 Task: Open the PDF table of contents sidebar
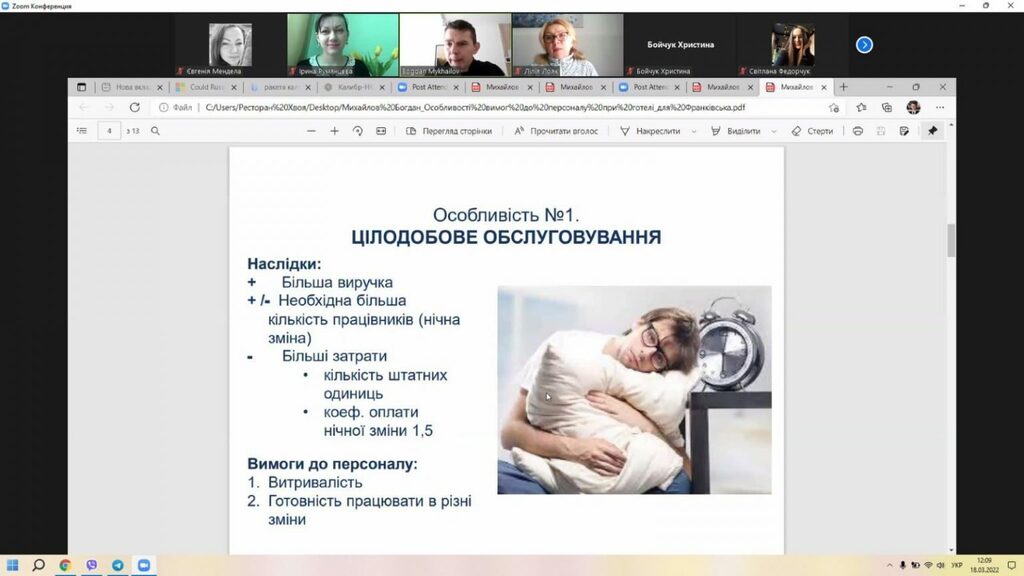[x=82, y=131]
